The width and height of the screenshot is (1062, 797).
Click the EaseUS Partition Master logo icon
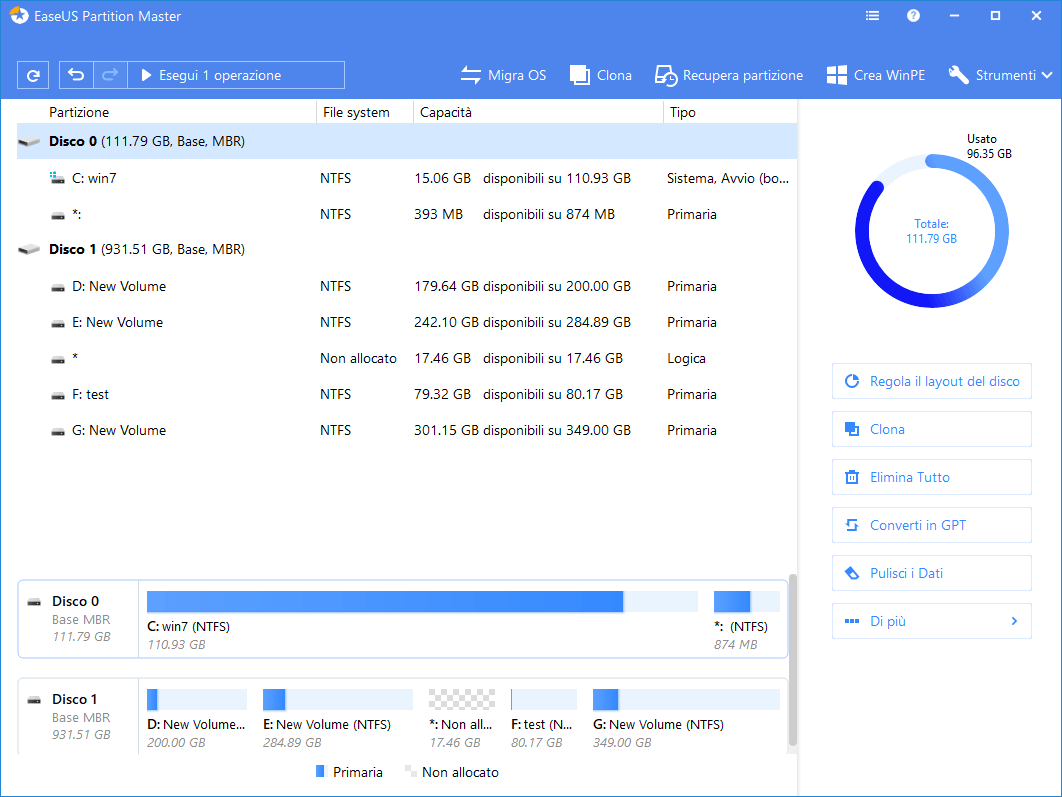[19, 16]
